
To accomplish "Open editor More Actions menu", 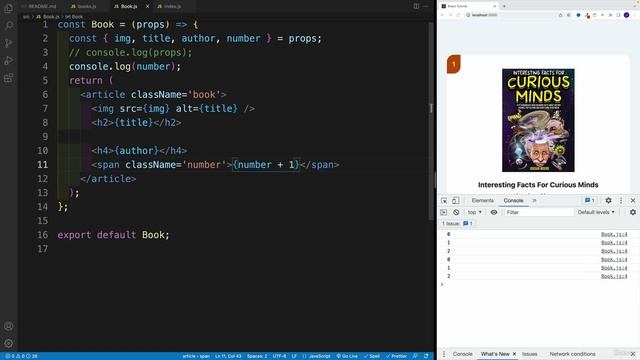I will click(x=426, y=6).
